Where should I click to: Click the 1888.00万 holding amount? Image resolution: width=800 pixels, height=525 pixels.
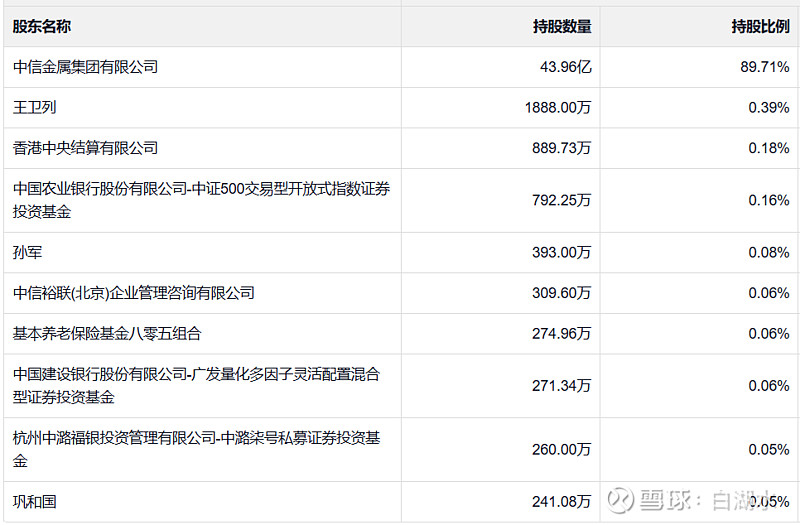coord(558,107)
